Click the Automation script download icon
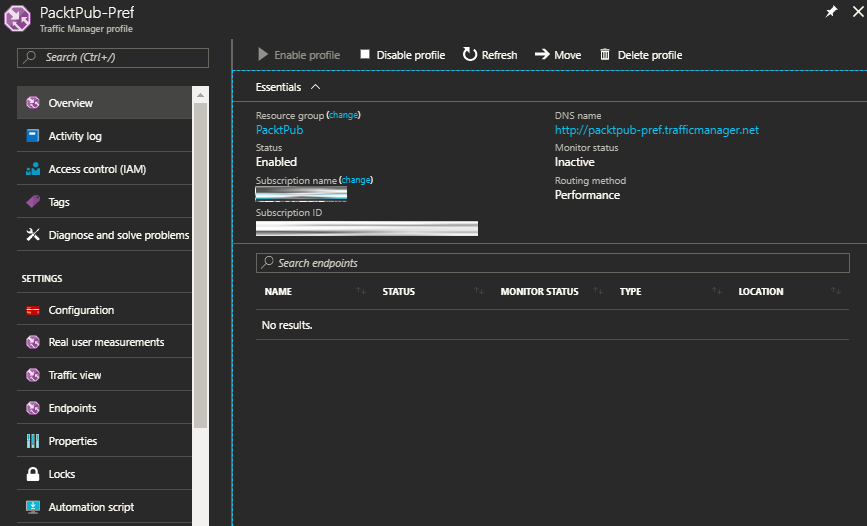 click(x=33, y=507)
